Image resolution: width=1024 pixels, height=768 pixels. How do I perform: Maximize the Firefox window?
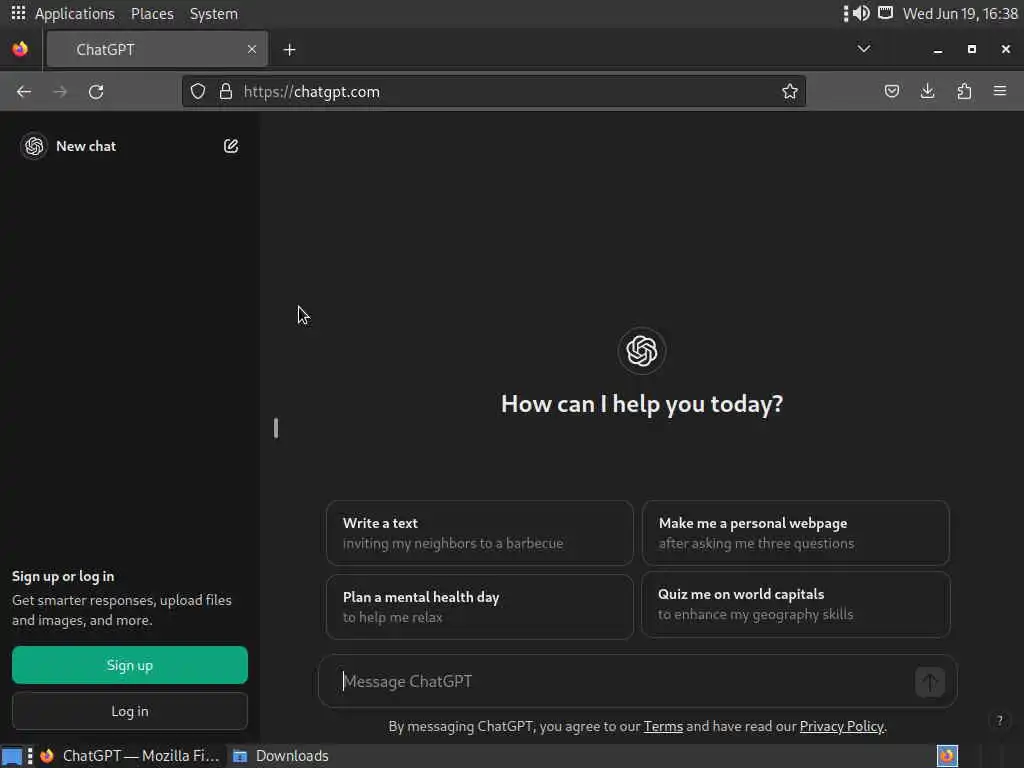(x=972, y=49)
